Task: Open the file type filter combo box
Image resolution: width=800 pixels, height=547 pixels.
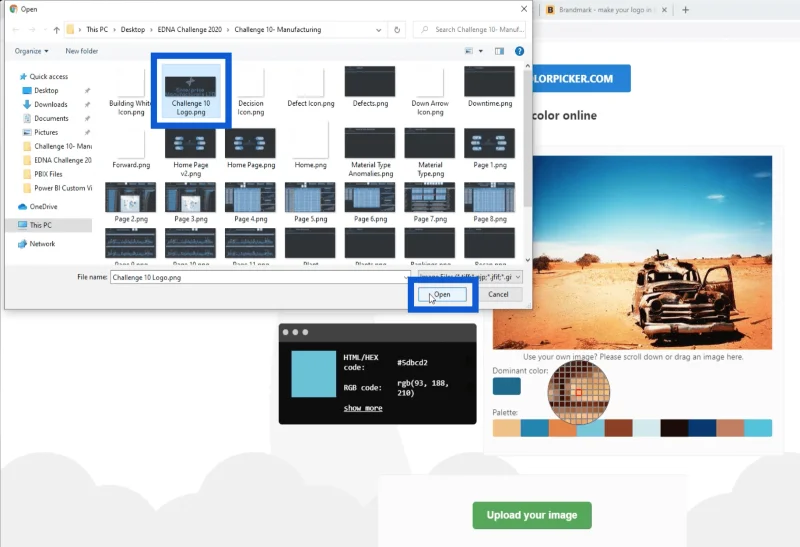Action: click(470, 277)
